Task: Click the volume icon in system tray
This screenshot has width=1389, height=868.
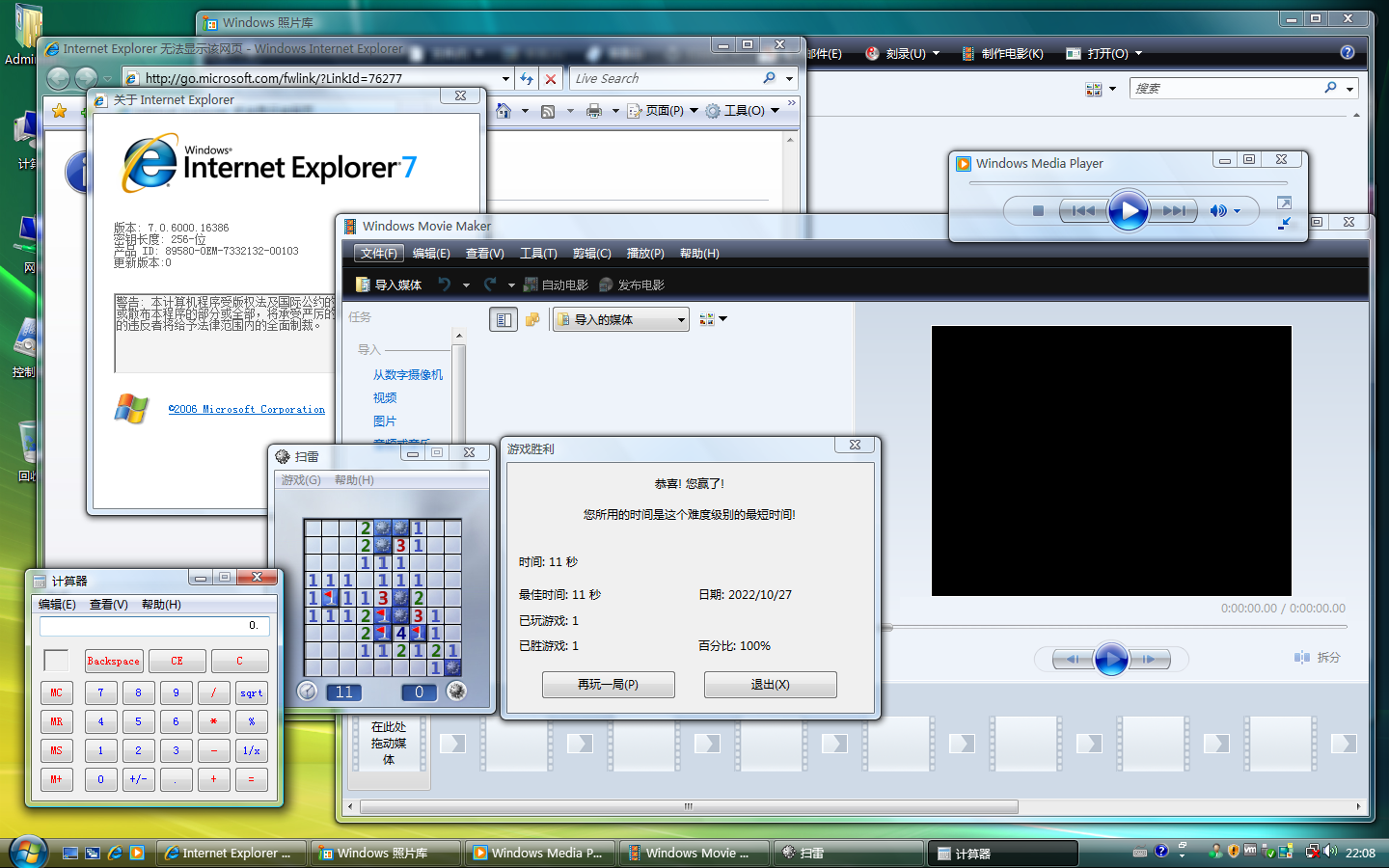Action: pos(1330,852)
